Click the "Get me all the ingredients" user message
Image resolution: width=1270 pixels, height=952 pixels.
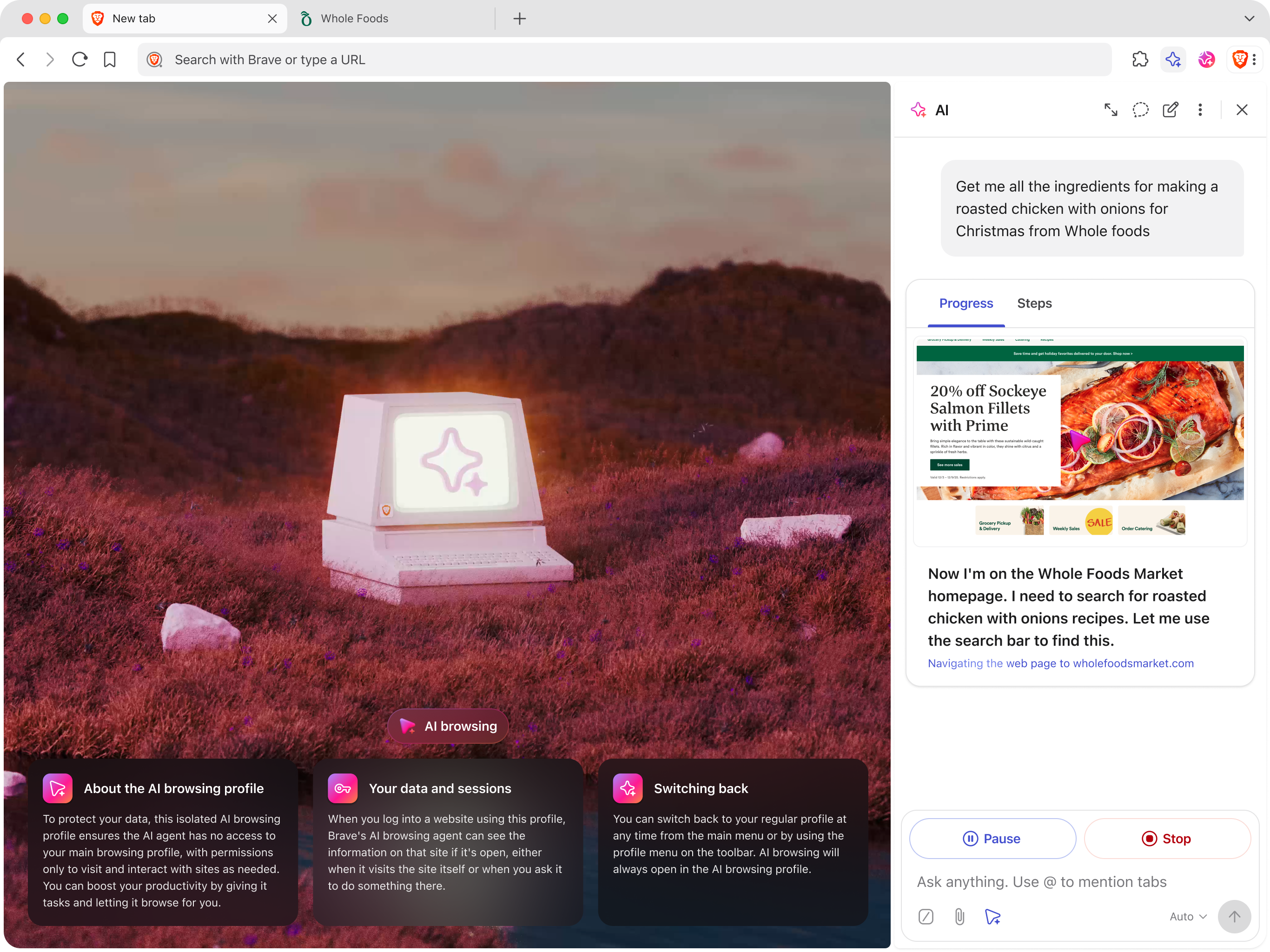[1092, 208]
